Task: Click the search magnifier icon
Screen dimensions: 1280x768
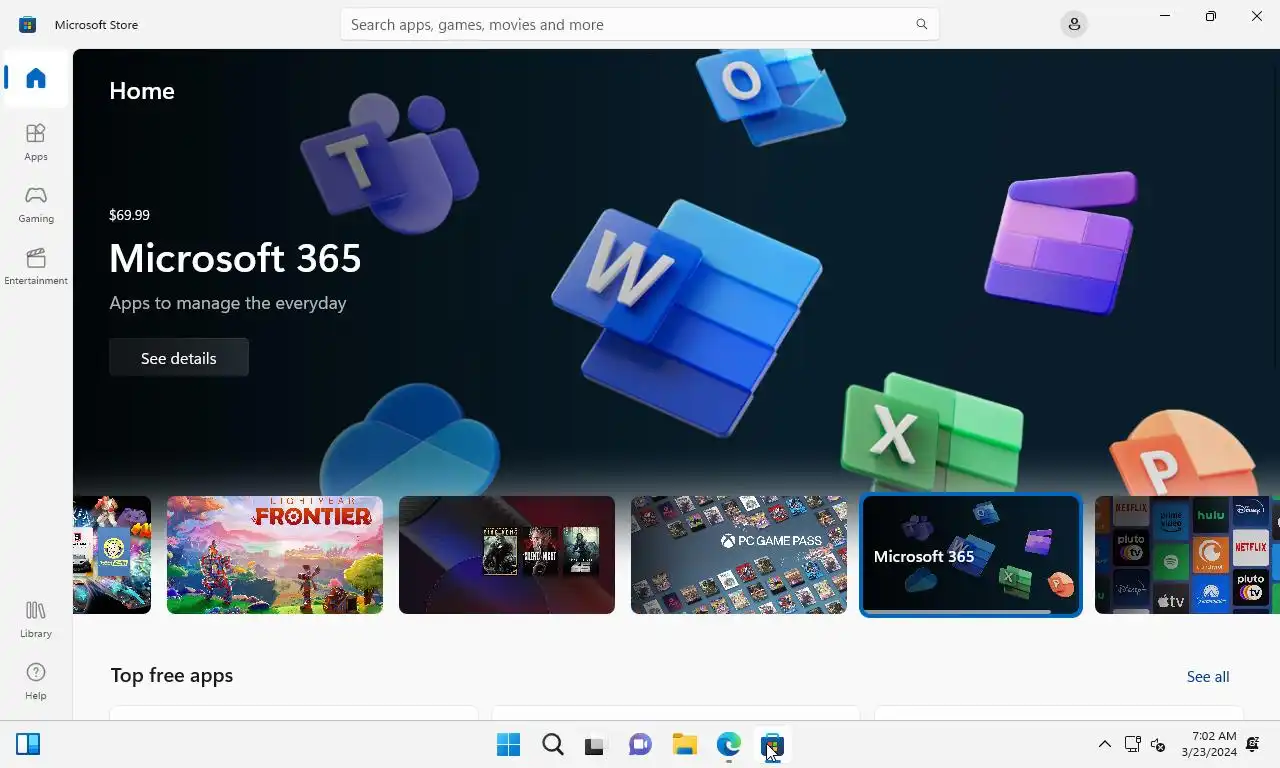Action: [922, 24]
